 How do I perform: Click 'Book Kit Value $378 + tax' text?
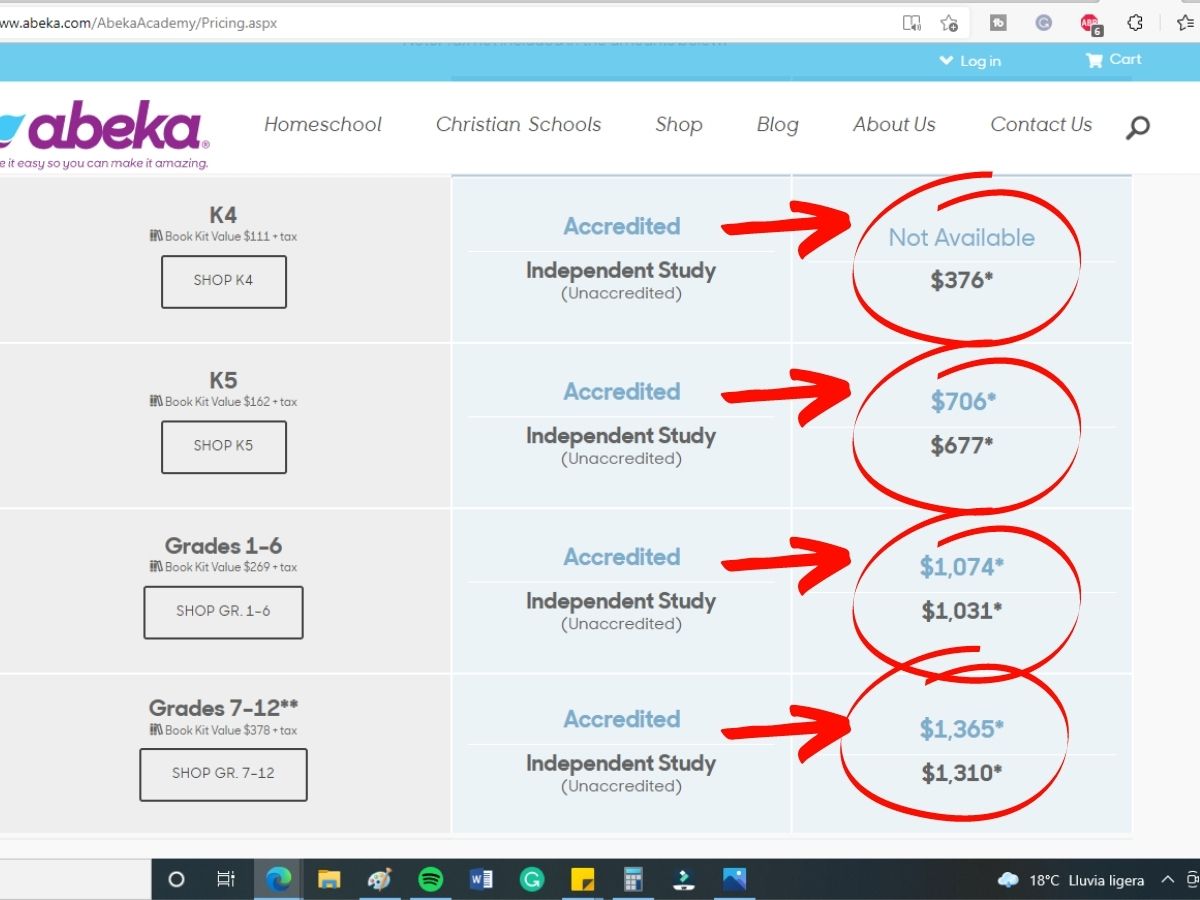[x=223, y=730]
